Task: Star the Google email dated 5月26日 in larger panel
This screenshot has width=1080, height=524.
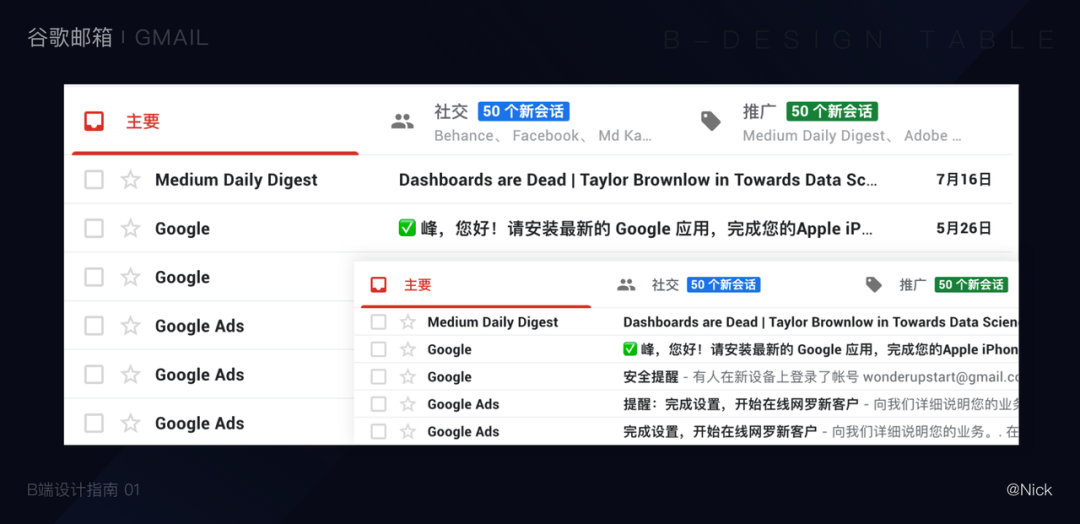Action: [130, 228]
